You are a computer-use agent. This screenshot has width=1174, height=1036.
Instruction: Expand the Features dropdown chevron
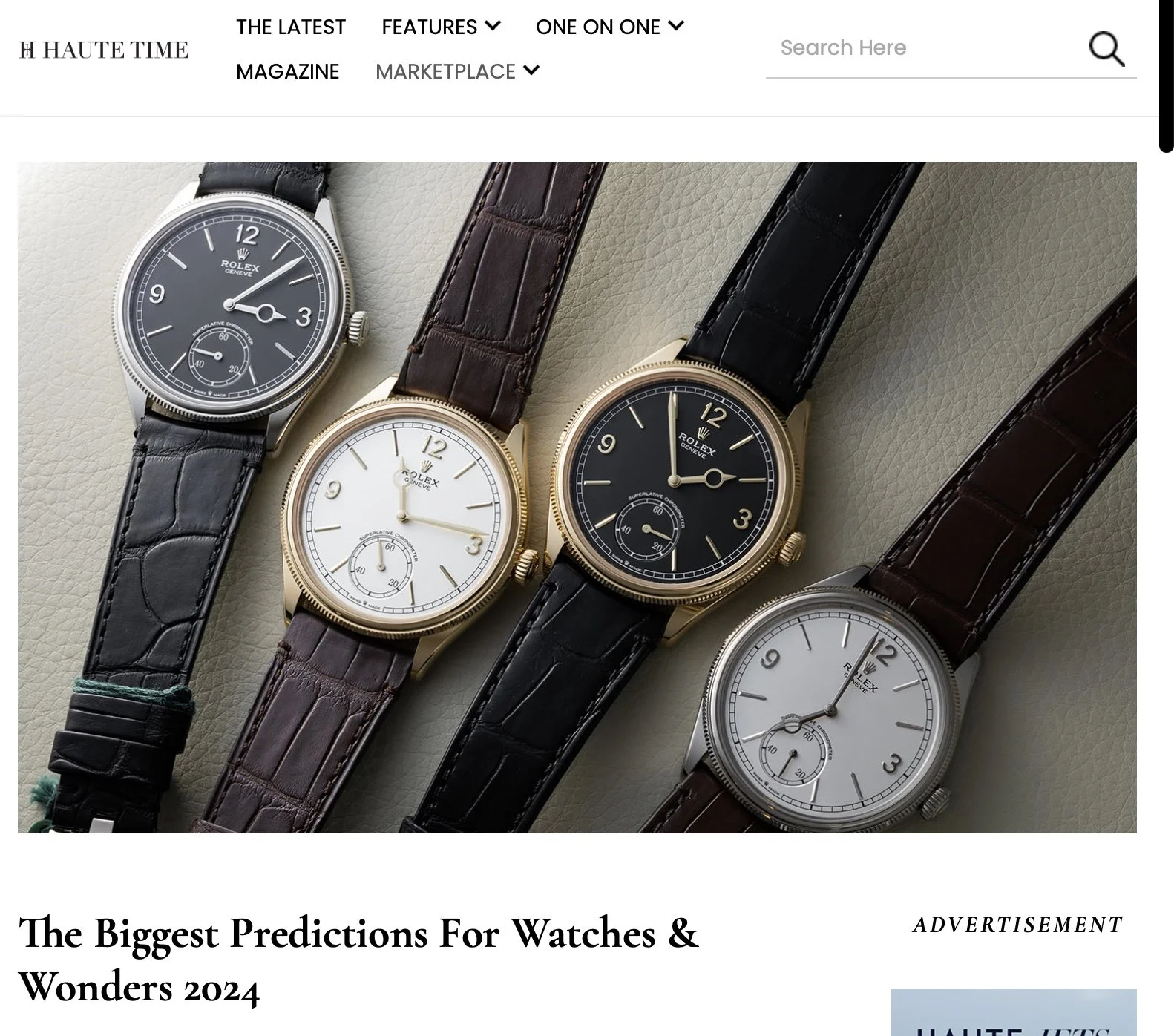point(493,27)
